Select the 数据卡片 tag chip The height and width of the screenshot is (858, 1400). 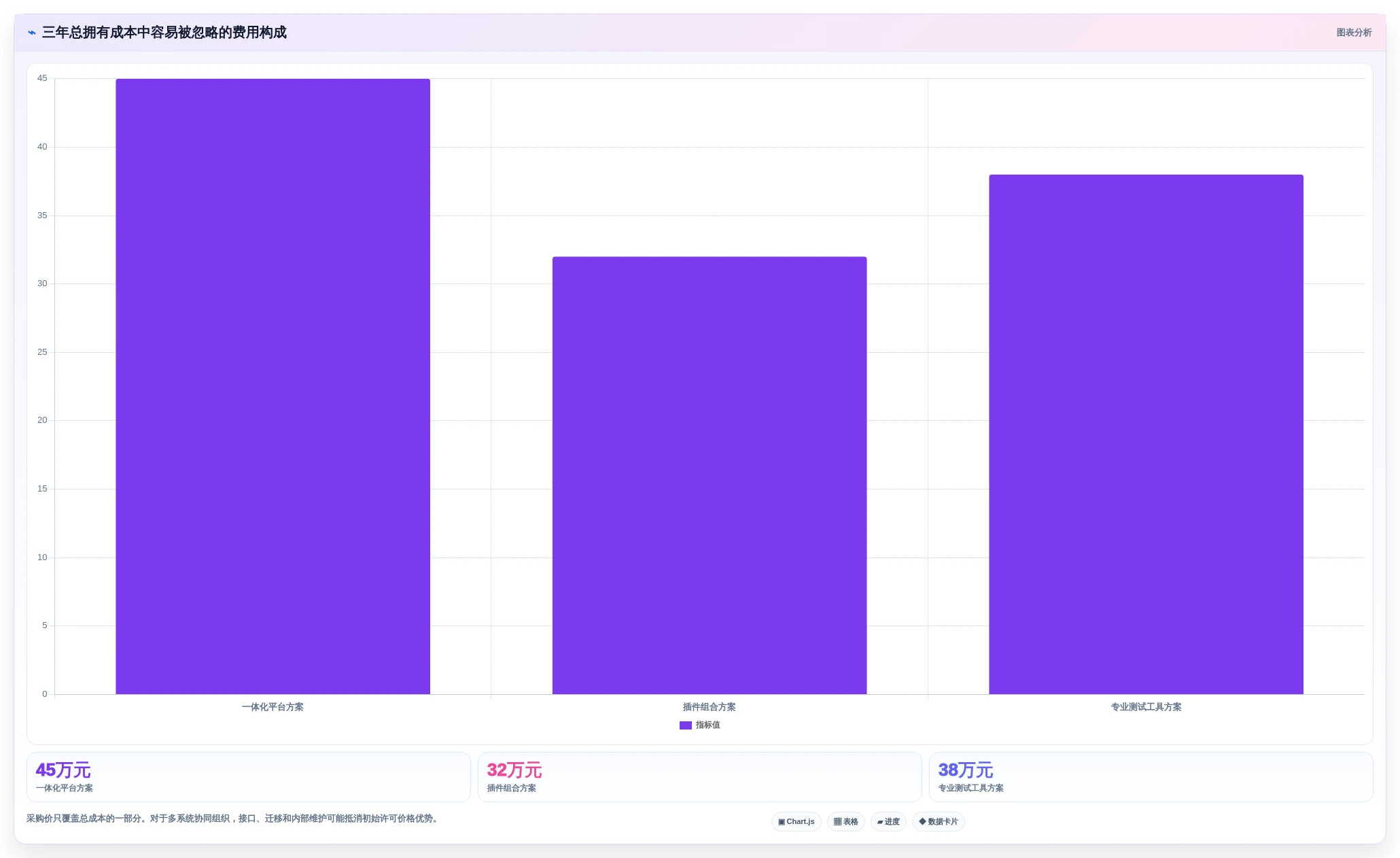[939, 822]
